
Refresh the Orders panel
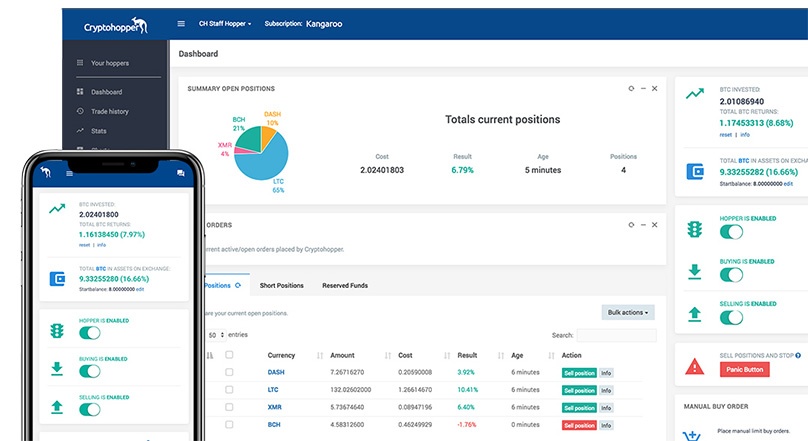point(631,225)
